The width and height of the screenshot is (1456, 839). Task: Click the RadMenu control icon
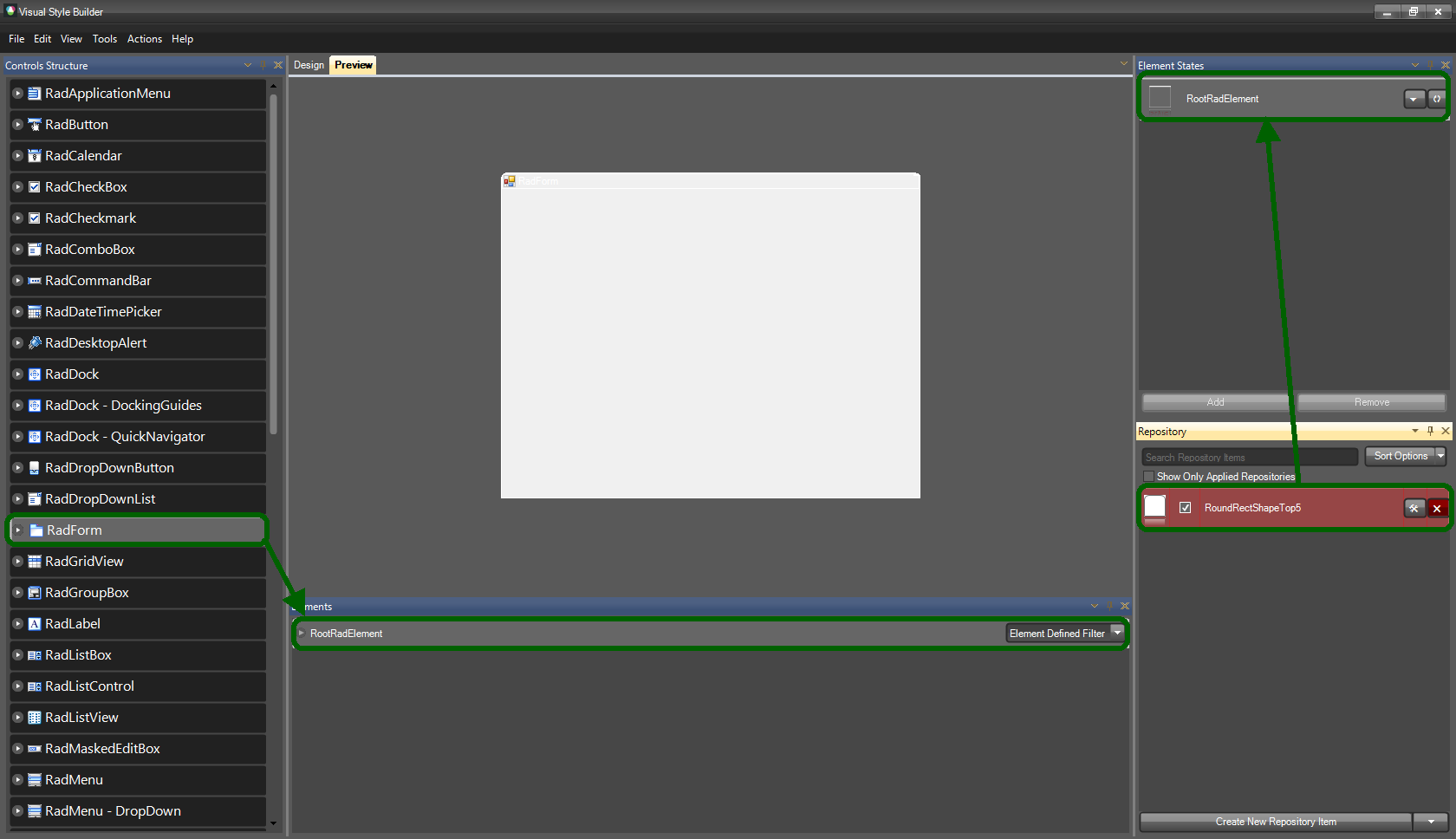(35, 780)
